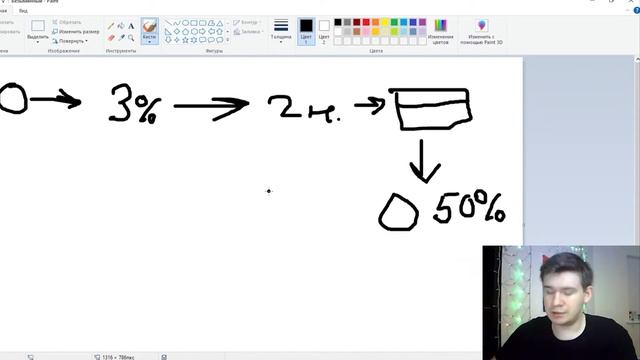Switch to the View (Вид) tab

click(x=23, y=11)
